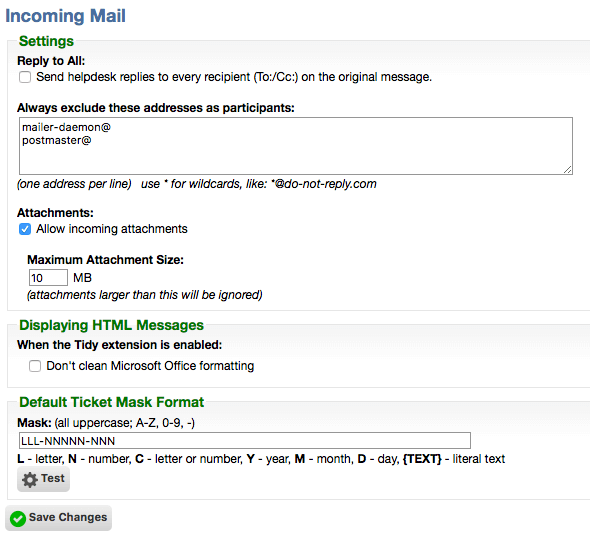The image size is (590, 538).
Task: Enable the Reply to All checkbox
Action: click(25, 77)
